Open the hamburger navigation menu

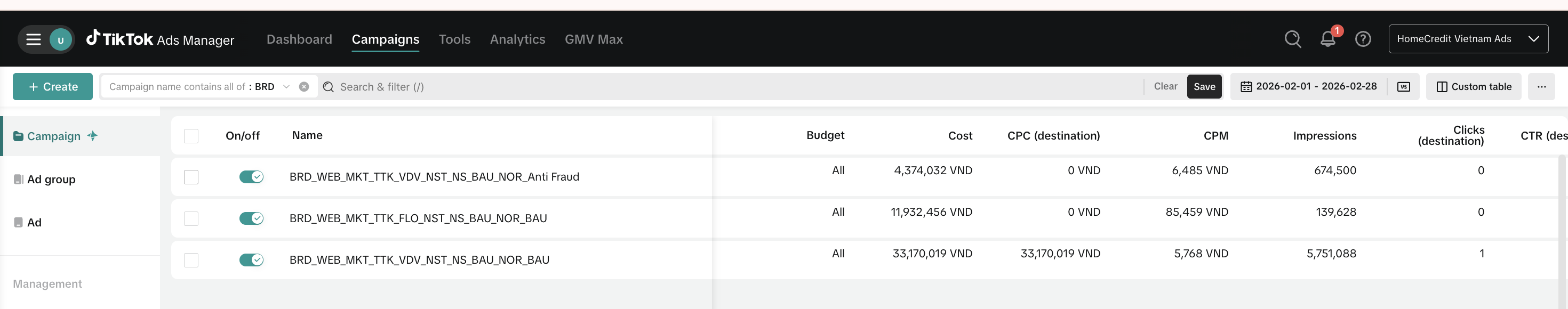34,39
